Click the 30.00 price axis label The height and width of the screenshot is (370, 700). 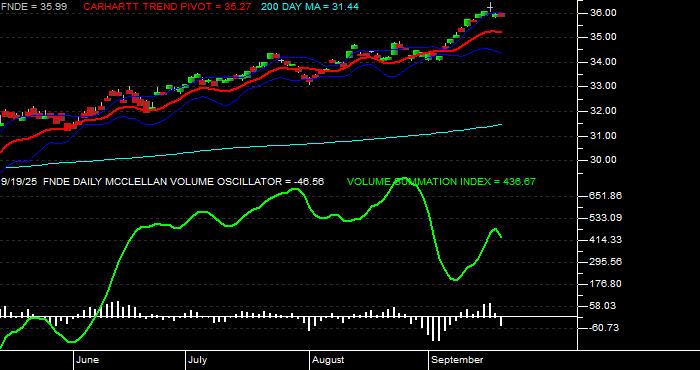coord(604,160)
